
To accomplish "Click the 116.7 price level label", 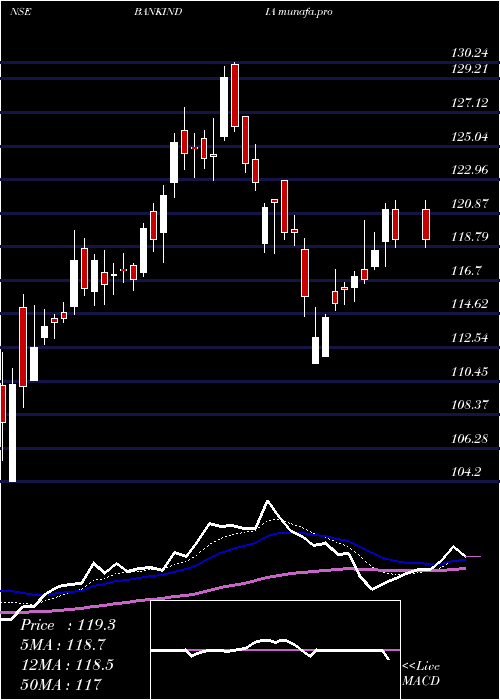I will [466, 271].
